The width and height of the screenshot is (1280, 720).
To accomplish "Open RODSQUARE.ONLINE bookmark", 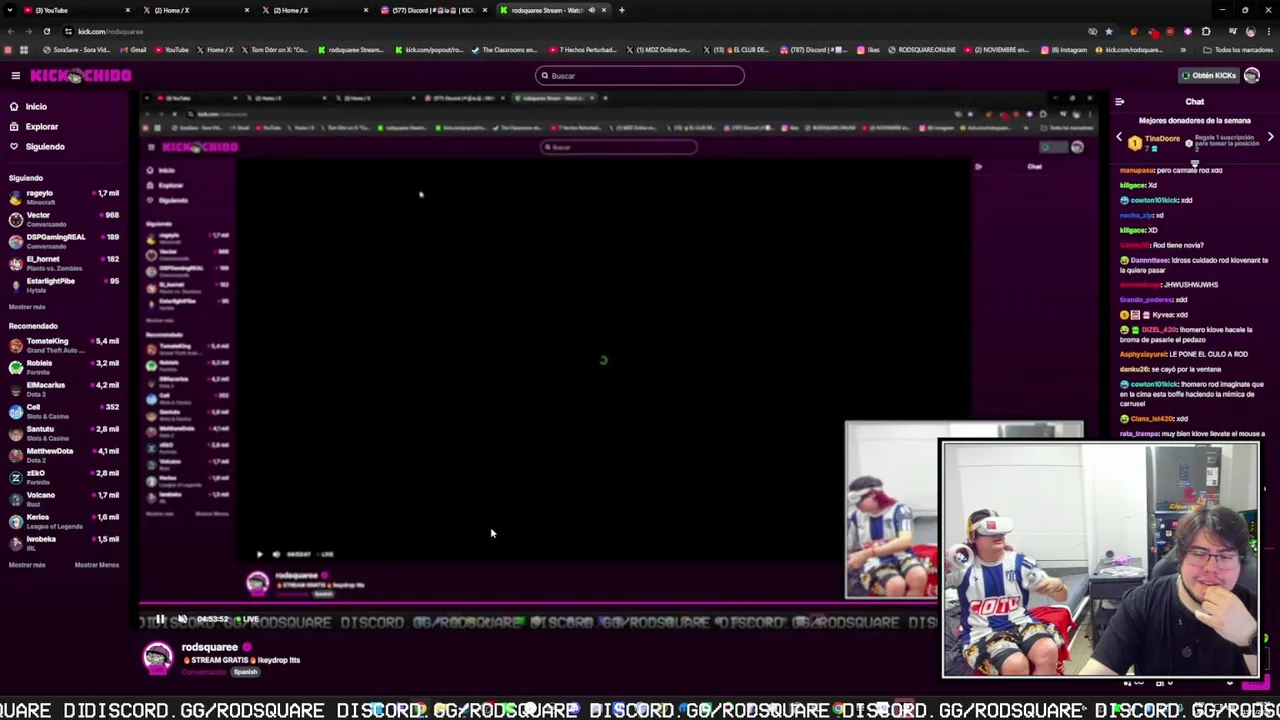I will 921,50.
